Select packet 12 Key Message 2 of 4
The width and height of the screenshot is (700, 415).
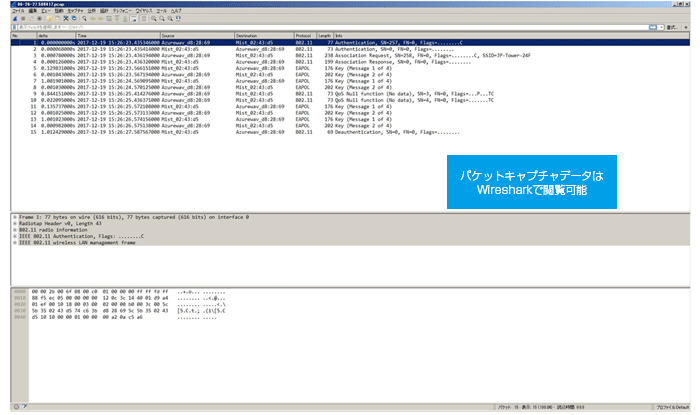[x=350, y=113]
